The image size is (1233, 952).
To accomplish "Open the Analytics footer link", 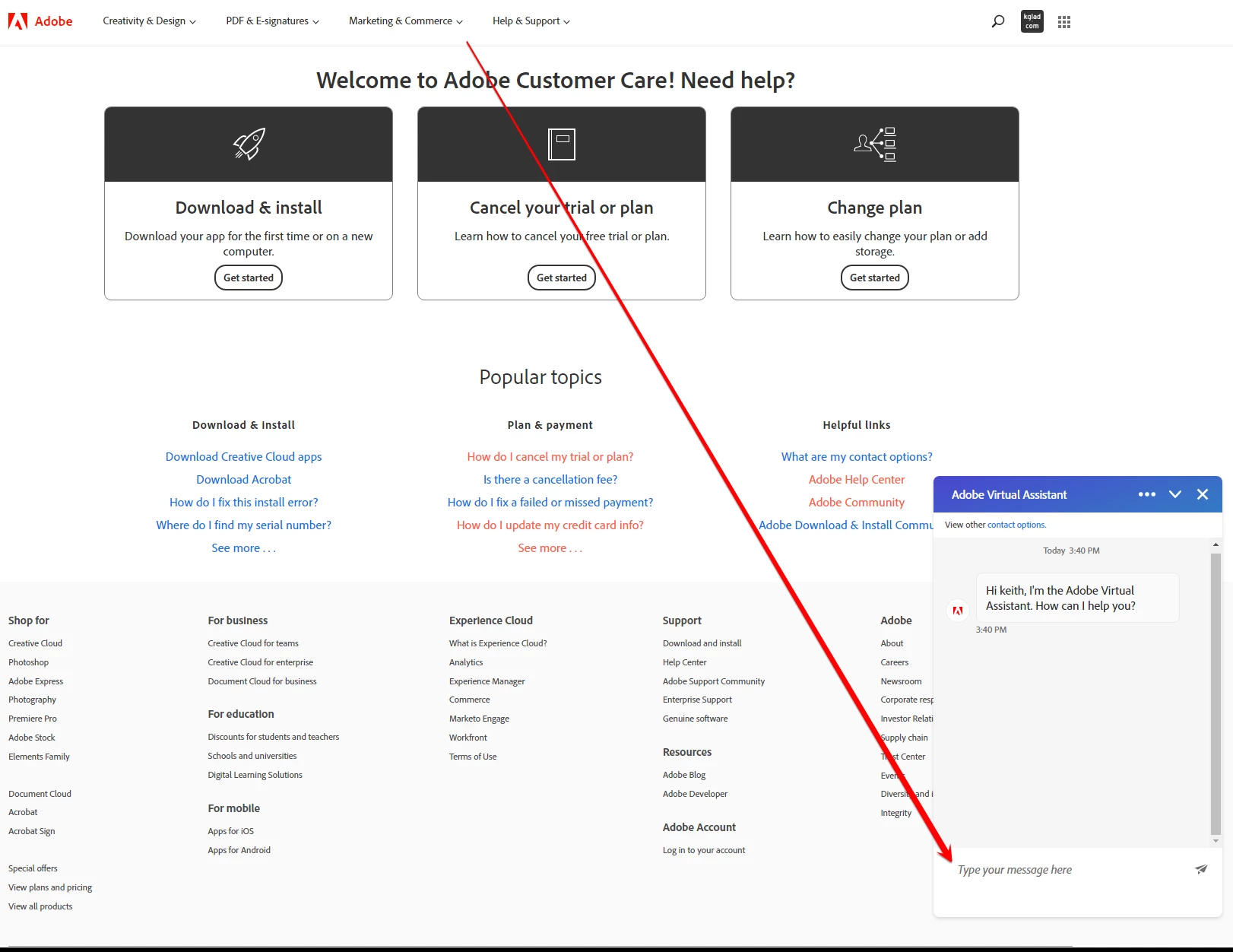I will coord(466,662).
